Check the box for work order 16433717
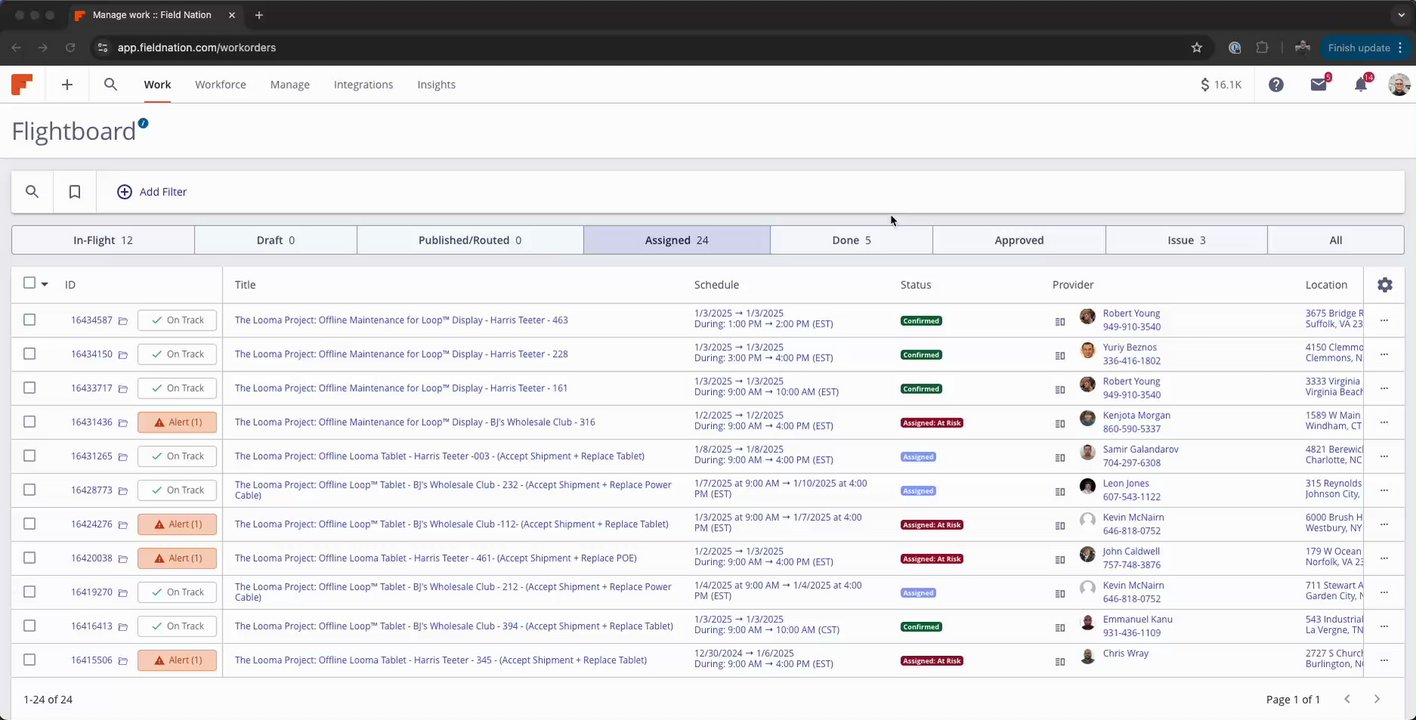The height and width of the screenshot is (720, 1416). point(29,388)
